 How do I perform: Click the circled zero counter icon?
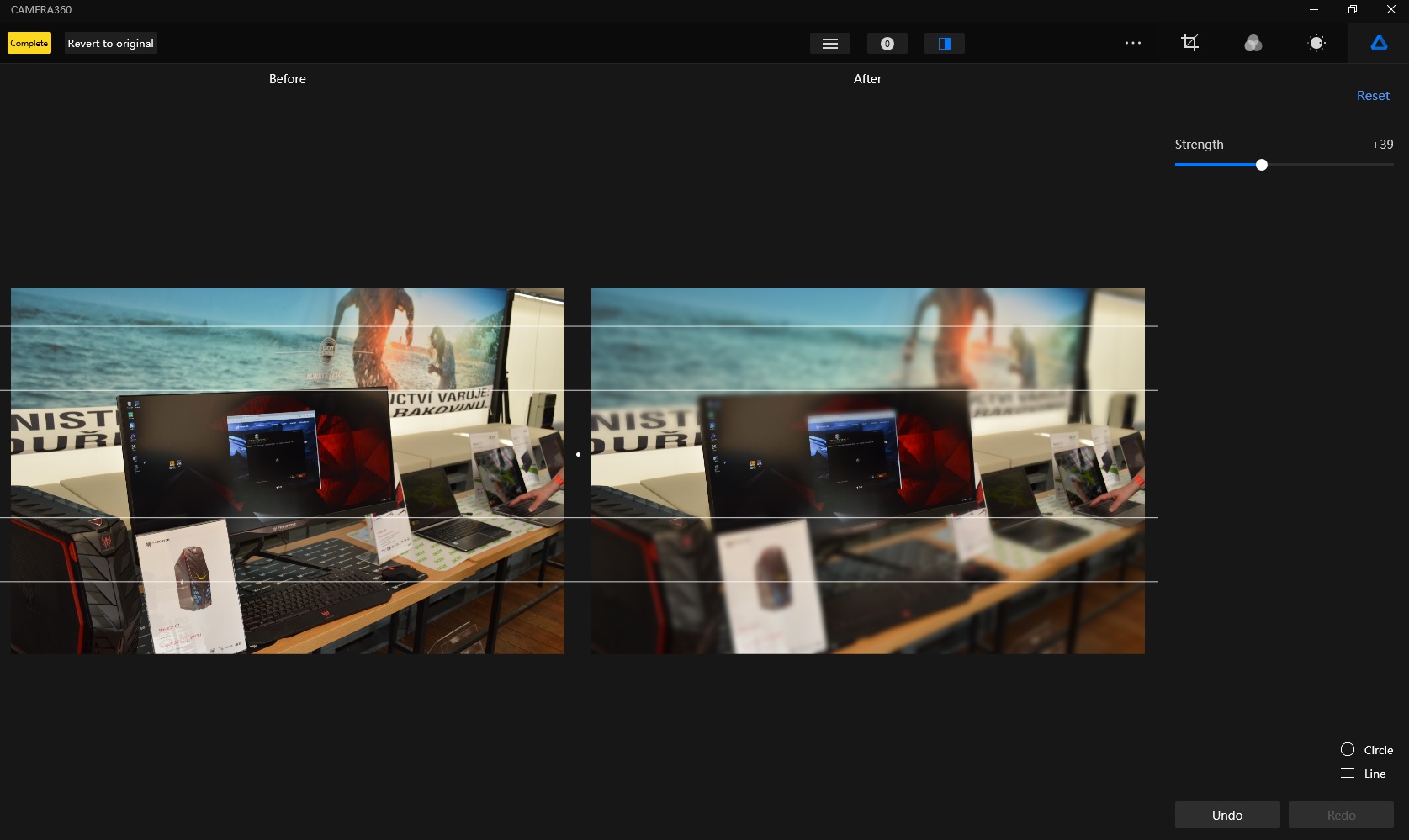pyautogui.click(x=887, y=44)
